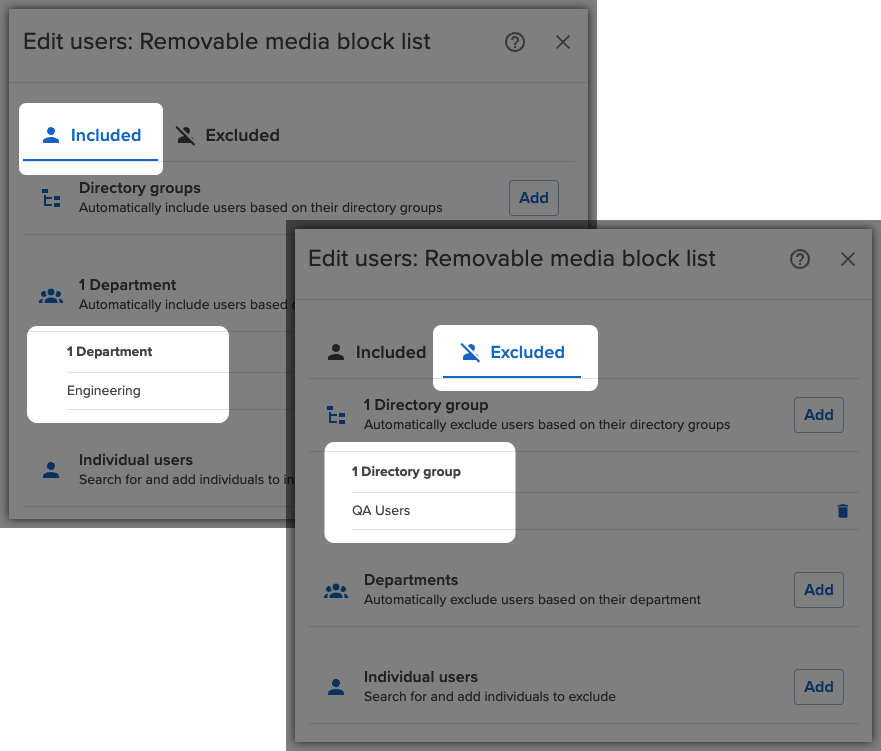Open help via question mark on back dialog
Screen dimensions: 881x751
click(514, 42)
